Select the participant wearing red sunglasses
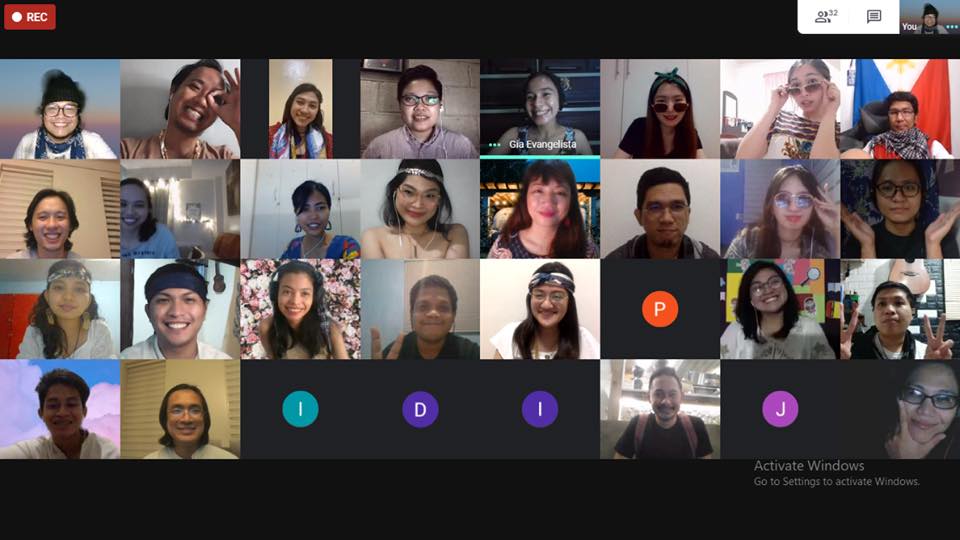Screen dimensions: 960x540 (x=660, y=108)
